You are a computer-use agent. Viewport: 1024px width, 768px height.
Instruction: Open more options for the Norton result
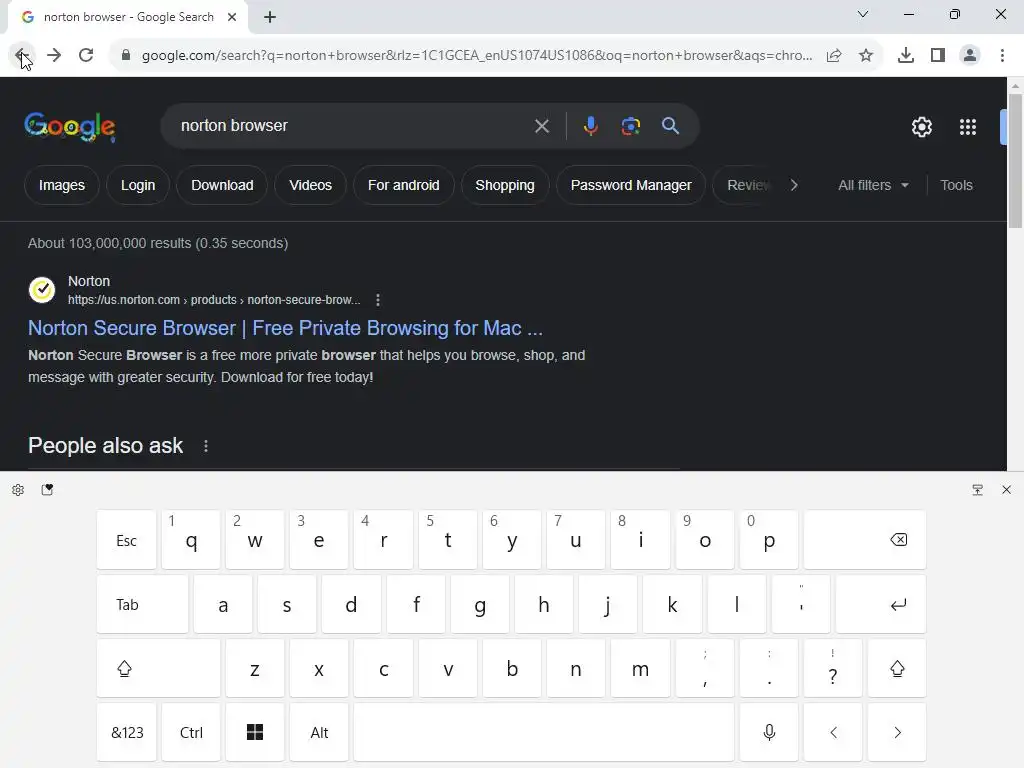(377, 300)
